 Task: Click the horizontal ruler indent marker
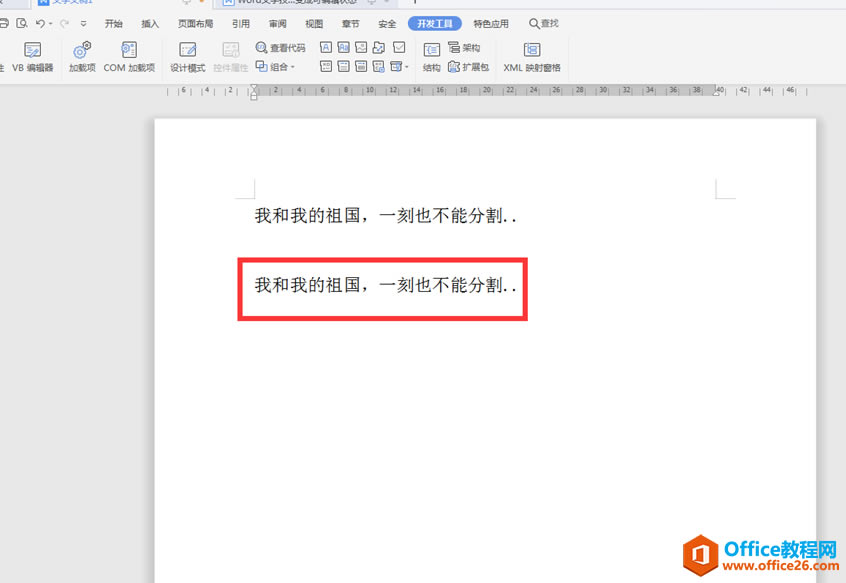coord(254,91)
